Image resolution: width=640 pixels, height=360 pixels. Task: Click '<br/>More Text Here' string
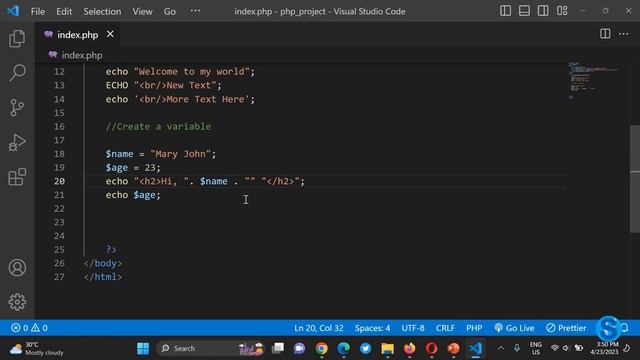[192, 99]
